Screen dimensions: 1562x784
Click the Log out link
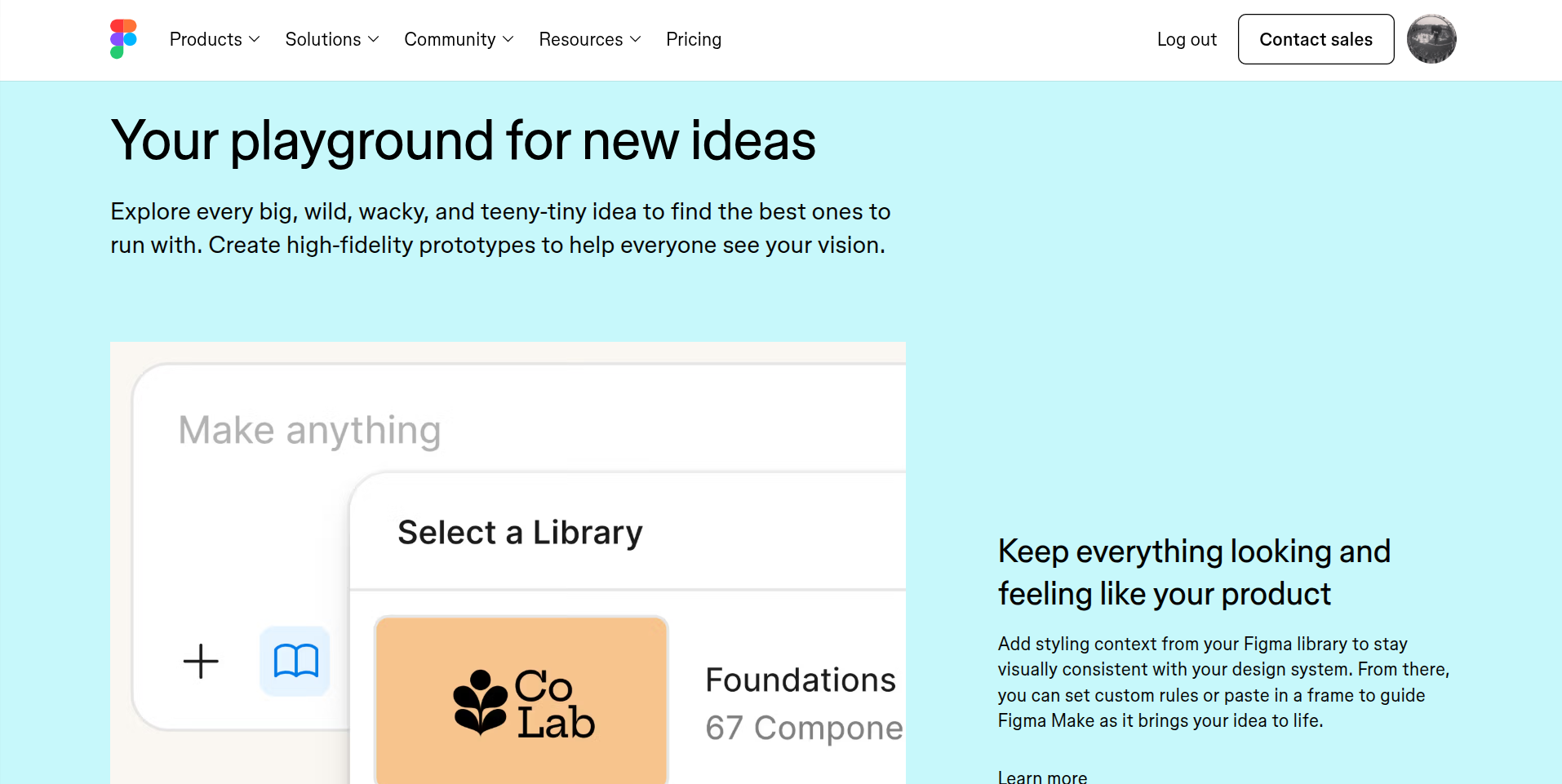click(x=1187, y=39)
